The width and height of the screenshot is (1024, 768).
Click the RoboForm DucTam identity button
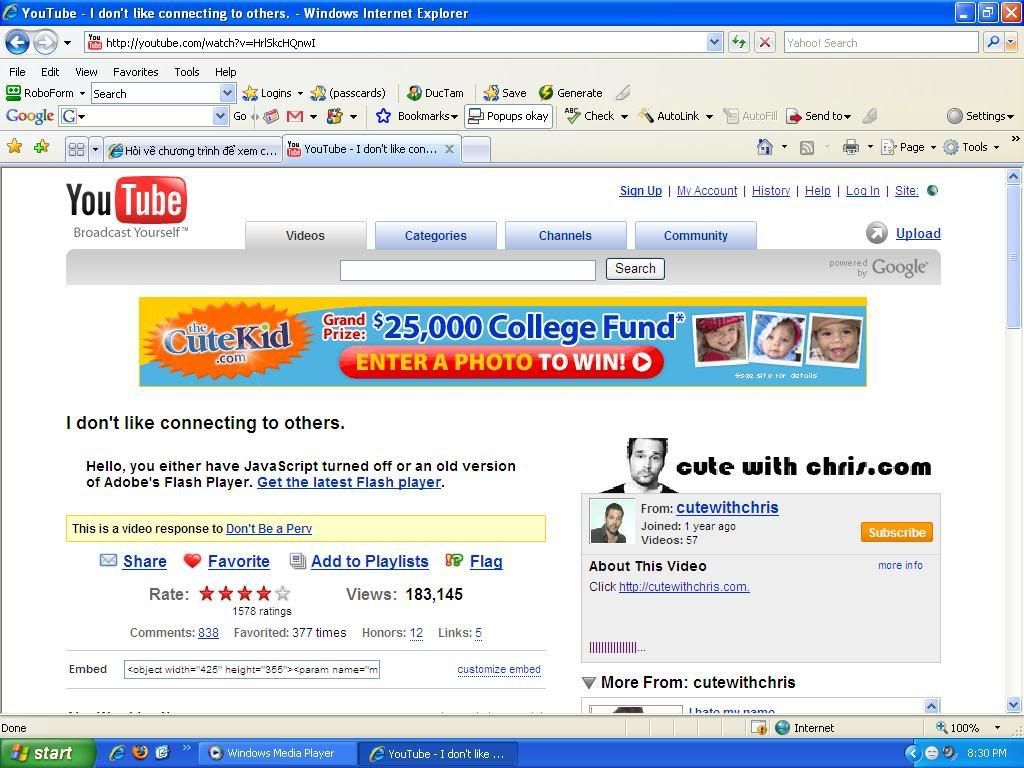click(435, 93)
